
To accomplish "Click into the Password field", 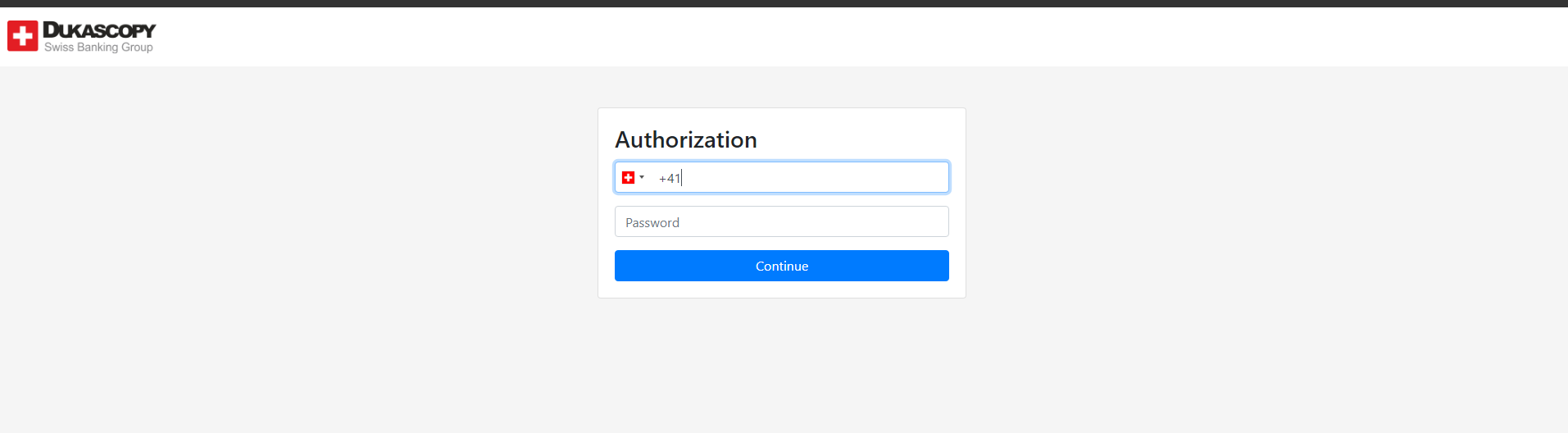I will pos(781,221).
